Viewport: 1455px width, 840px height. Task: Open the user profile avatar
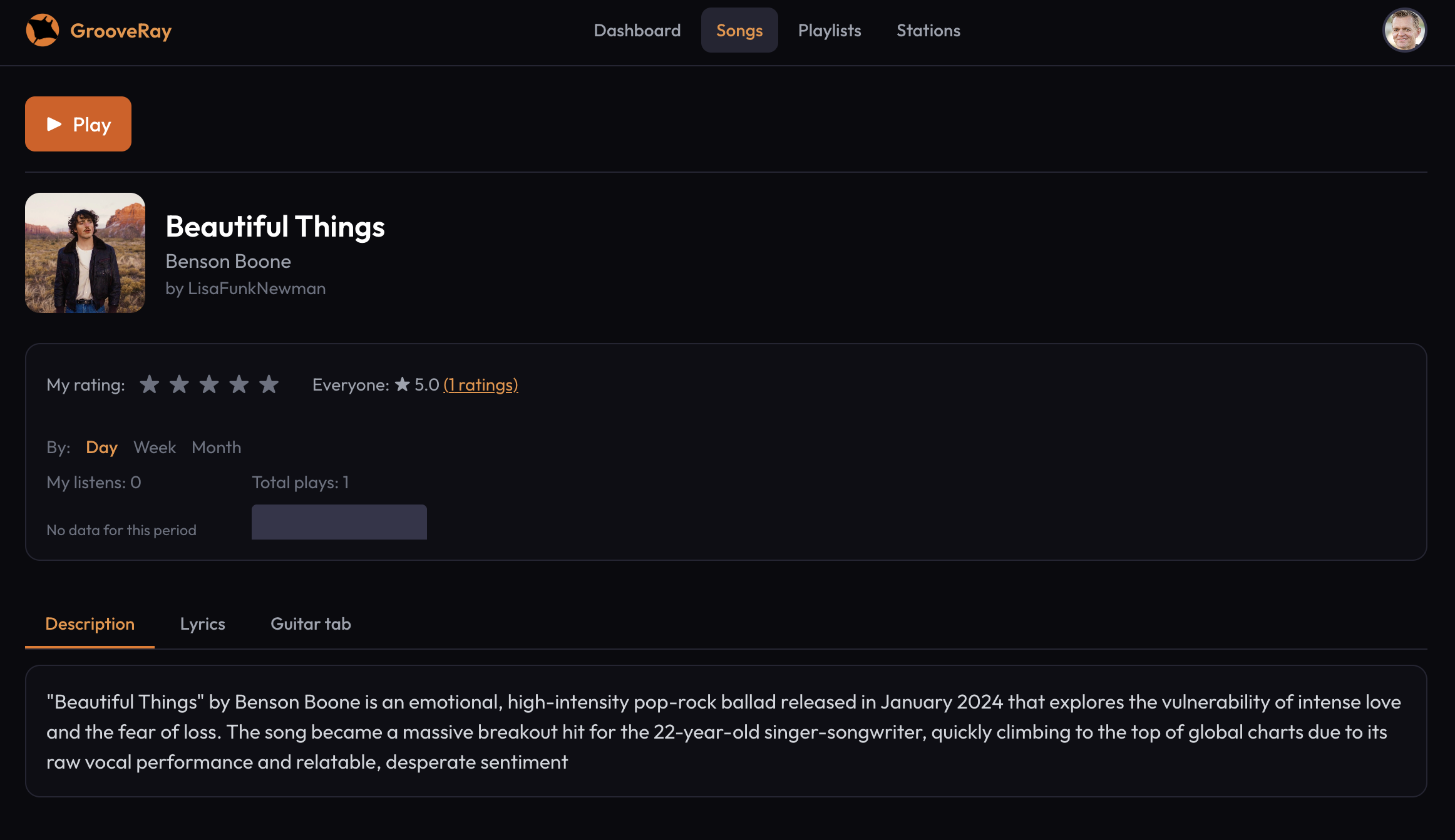(1404, 30)
